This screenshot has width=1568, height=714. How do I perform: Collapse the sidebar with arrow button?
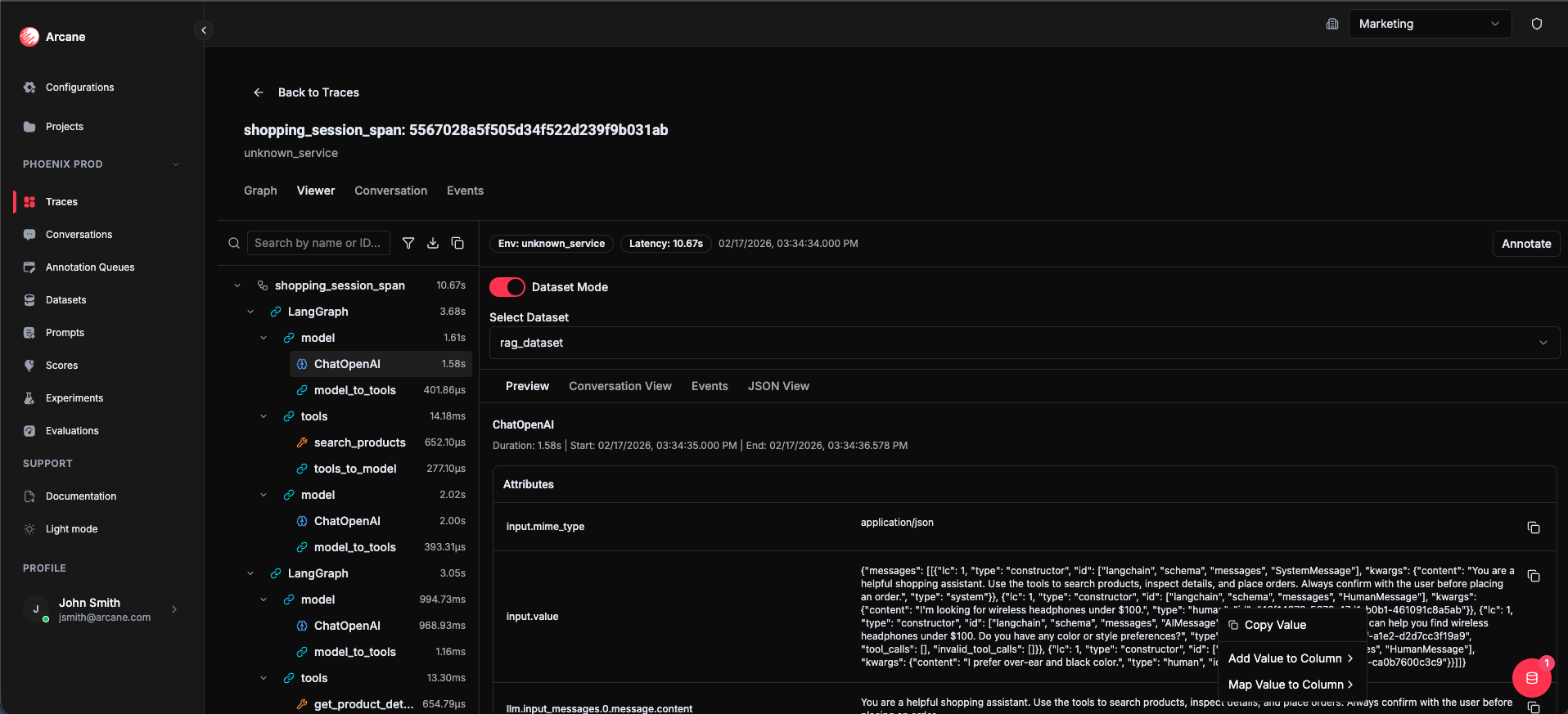pyautogui.click(x=204, y=30)
